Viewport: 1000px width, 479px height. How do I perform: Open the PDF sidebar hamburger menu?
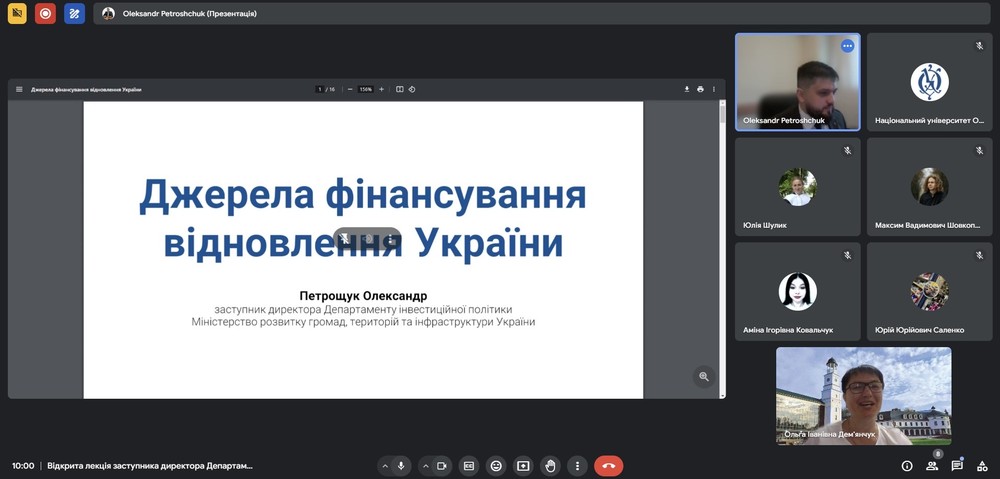(19, 89)
